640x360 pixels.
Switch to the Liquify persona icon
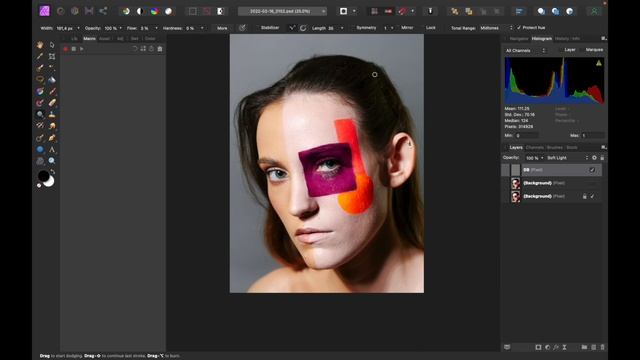coord(60,11)
